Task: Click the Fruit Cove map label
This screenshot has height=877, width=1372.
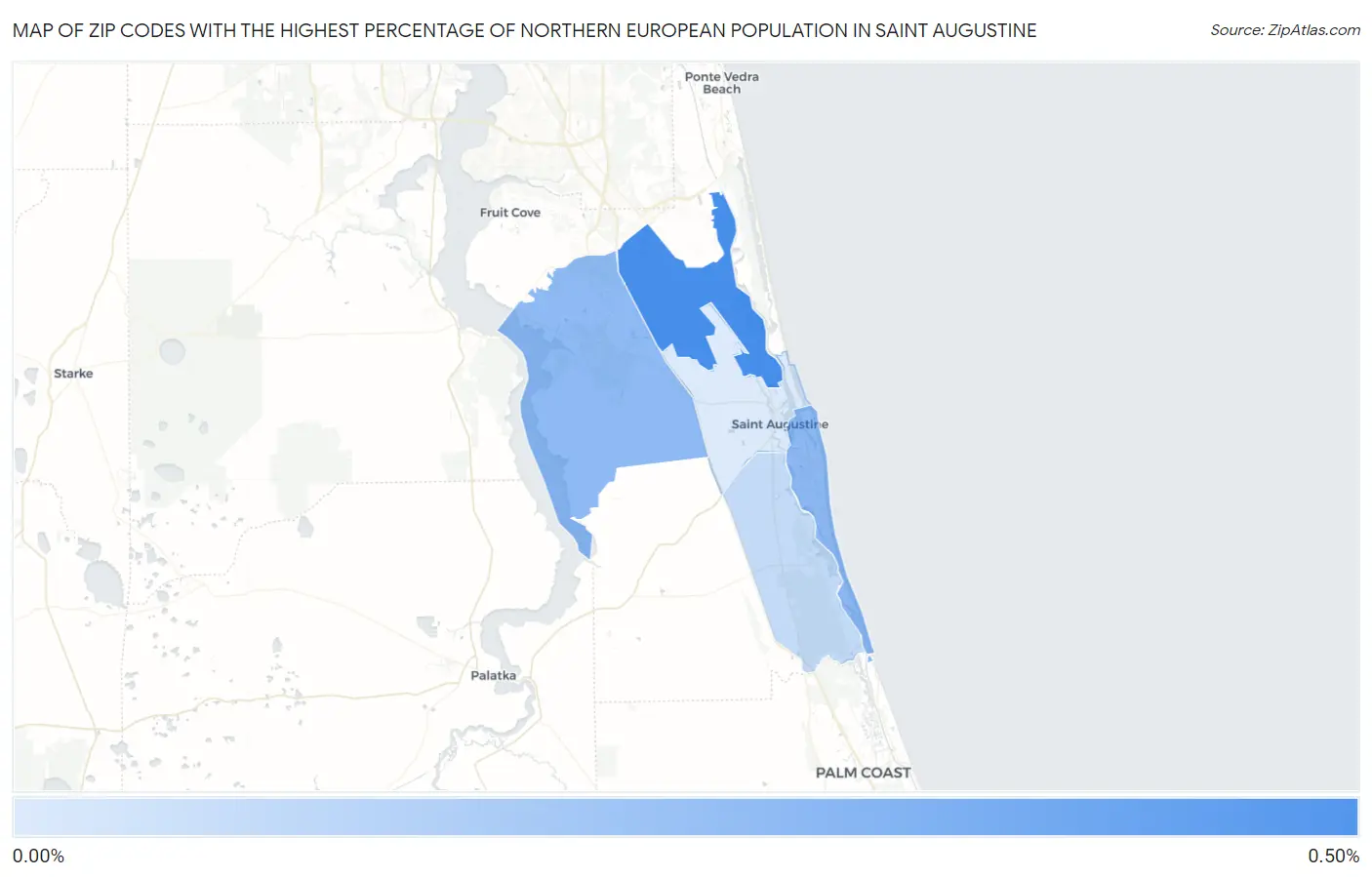Action: [509, 213]
